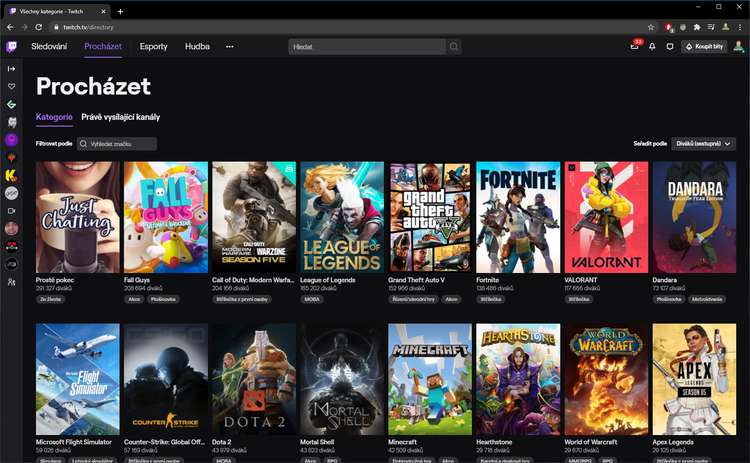Go back with the browser back arrow

tap(10, 27)
